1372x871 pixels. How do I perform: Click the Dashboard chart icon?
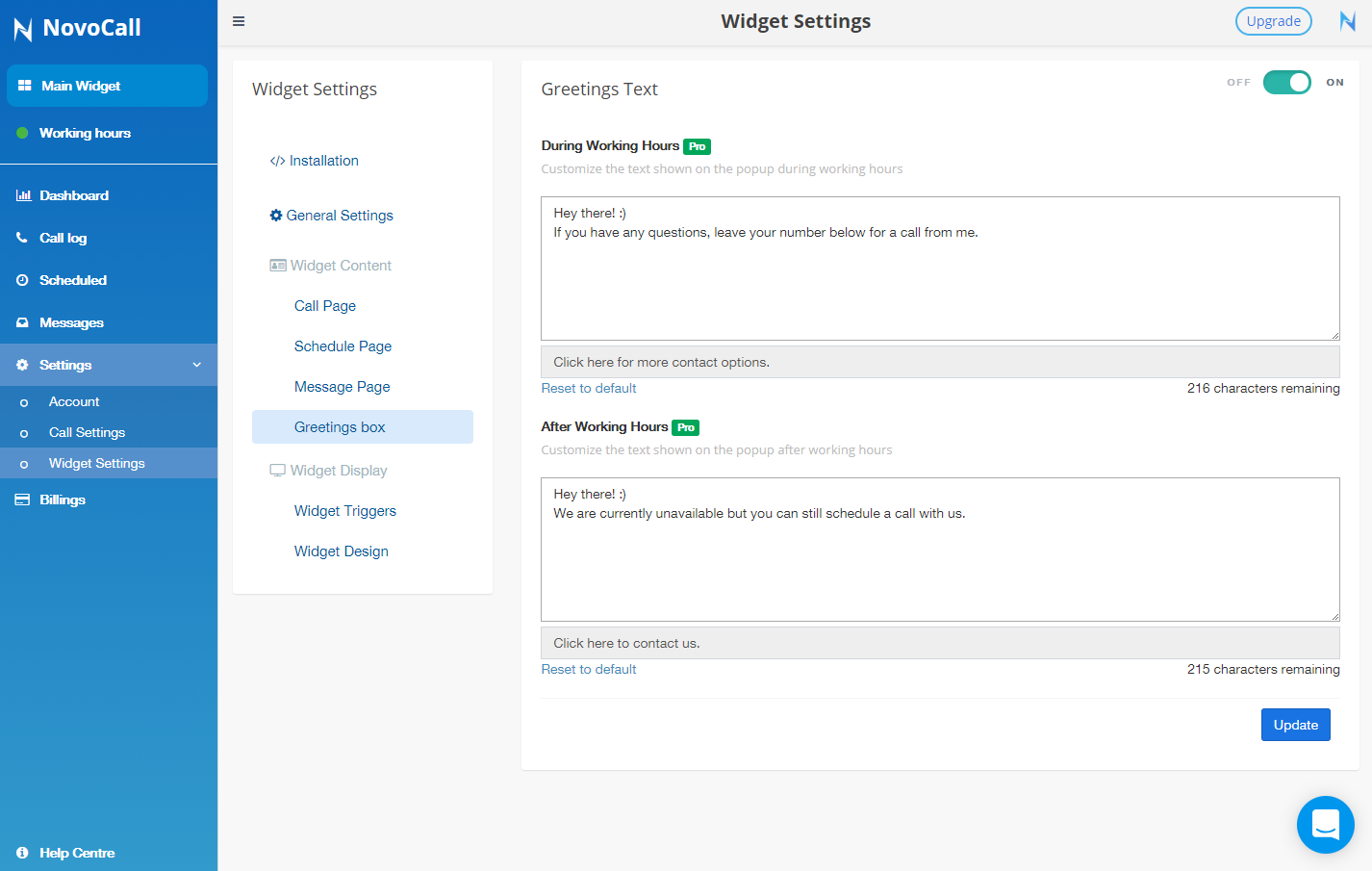[x=23, y=195]
